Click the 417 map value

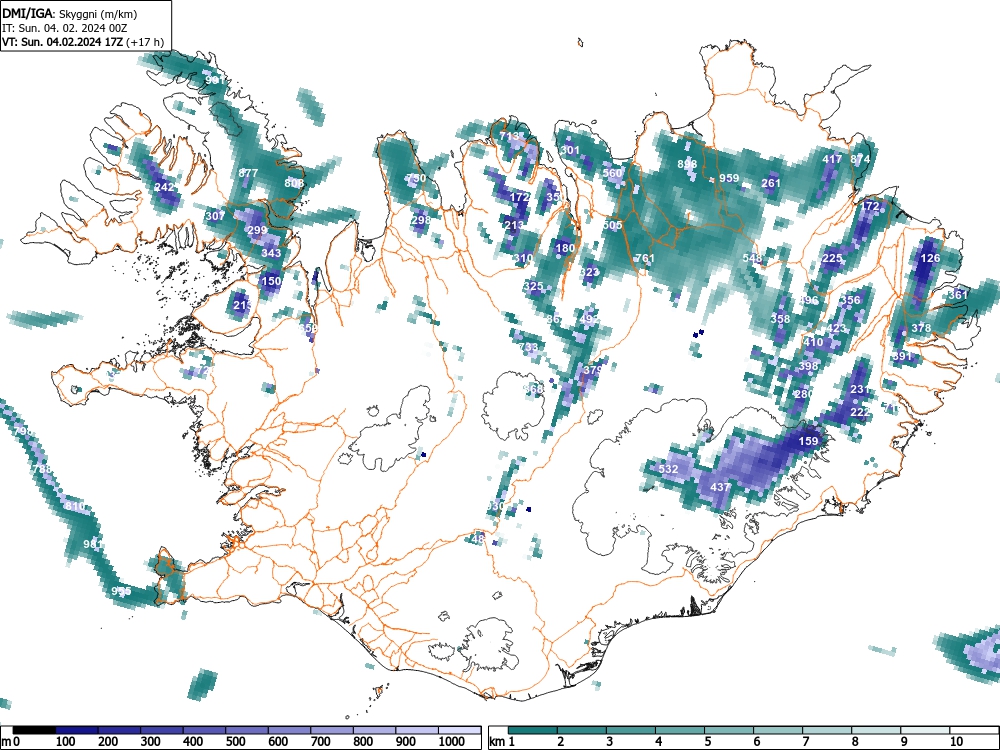click(x=832, y=159)
